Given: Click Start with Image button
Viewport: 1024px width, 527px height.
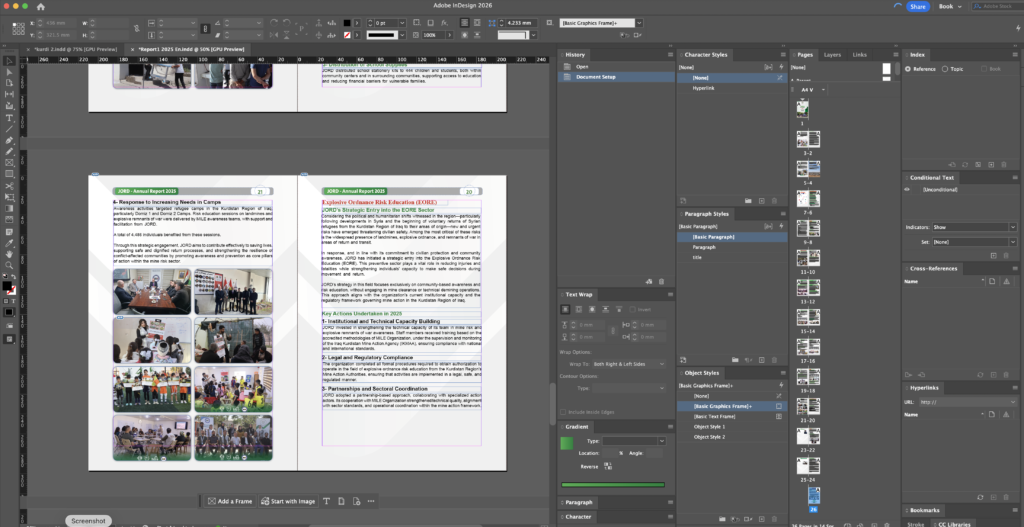Looking at the screenshot, I should click(x=286, y=501).
